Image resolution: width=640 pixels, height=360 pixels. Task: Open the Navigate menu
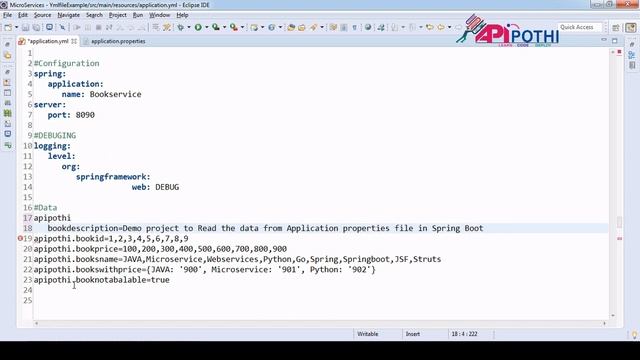pos(69,15)
